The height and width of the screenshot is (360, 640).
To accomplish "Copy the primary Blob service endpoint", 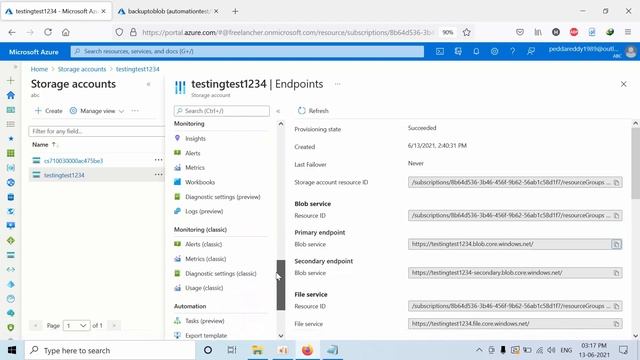I will (616, 244).
